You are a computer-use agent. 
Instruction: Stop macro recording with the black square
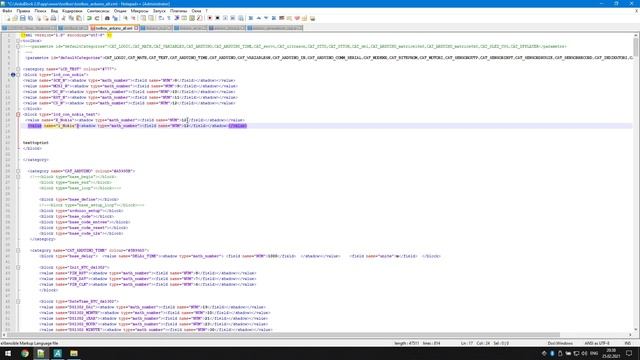[217, 18]
